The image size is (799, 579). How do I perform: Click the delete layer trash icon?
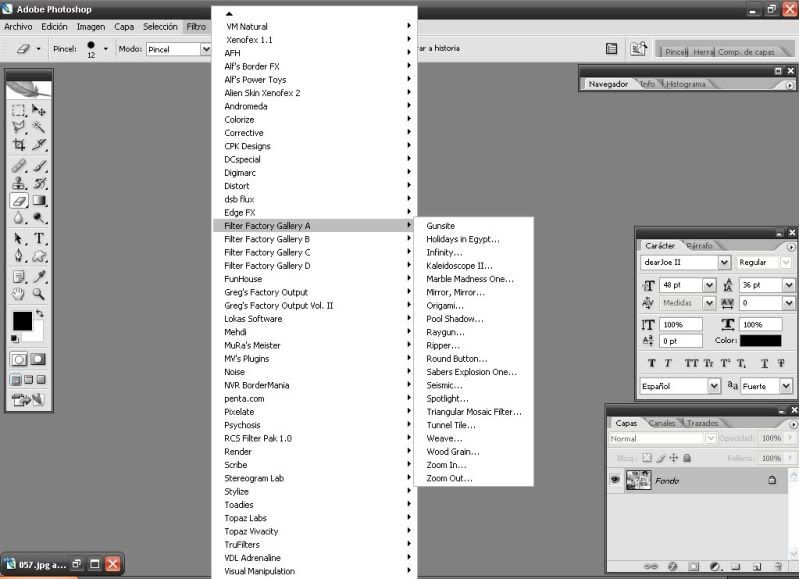coord(778,566)
